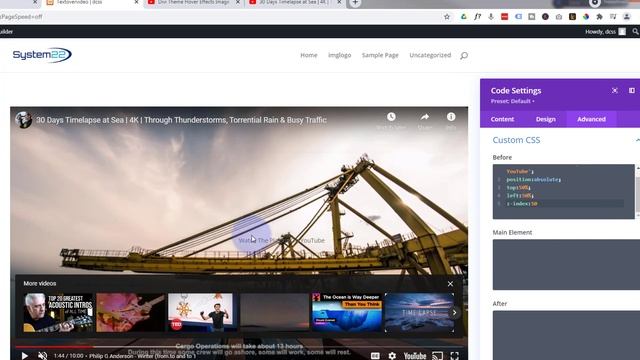Open the Preset: Default dropdown
This screenshot has width=640, height=360.
point(512,101)
